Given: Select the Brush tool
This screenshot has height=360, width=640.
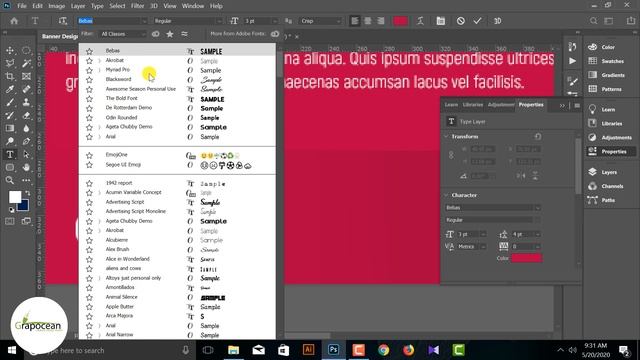Looking at the screenshot, I should tap(10, 102).
